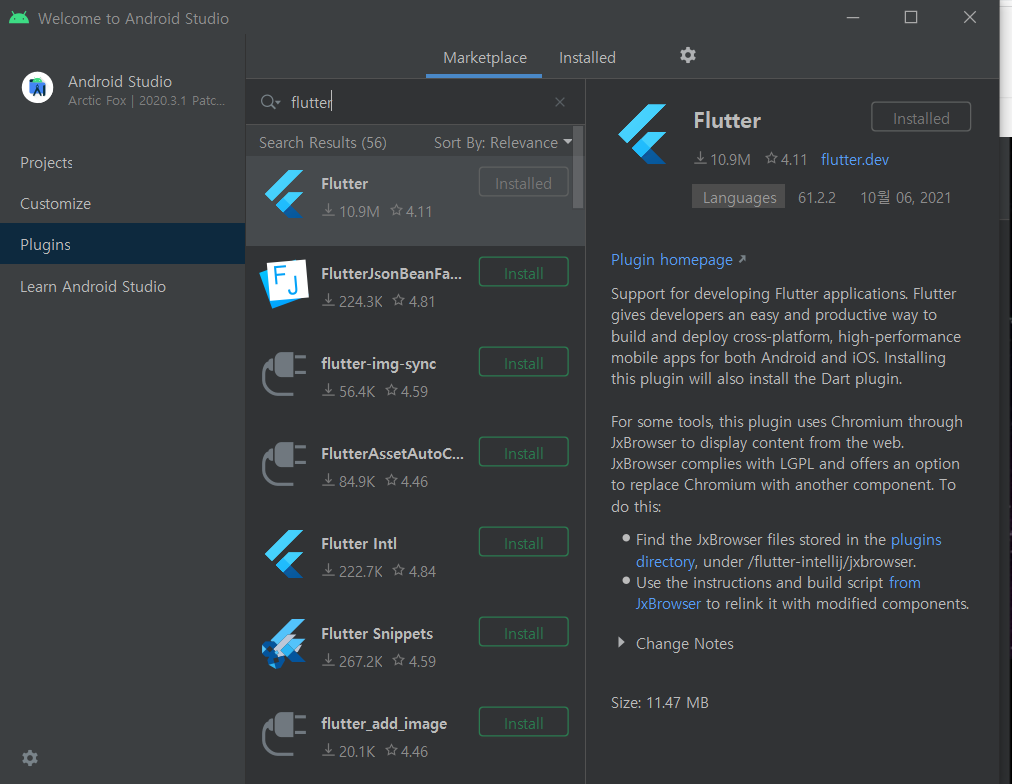Select Flutter Snippets plugin name

click(x=377, y=634)
